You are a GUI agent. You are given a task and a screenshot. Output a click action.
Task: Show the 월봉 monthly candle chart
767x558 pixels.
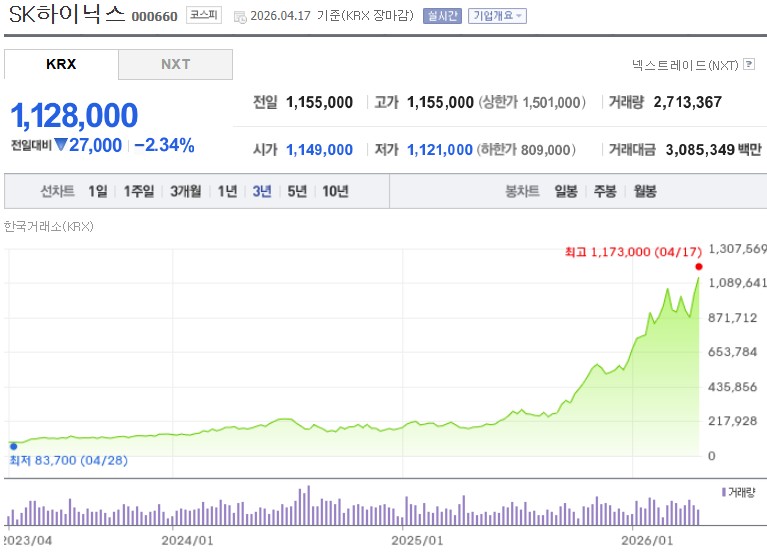(645, 191)
